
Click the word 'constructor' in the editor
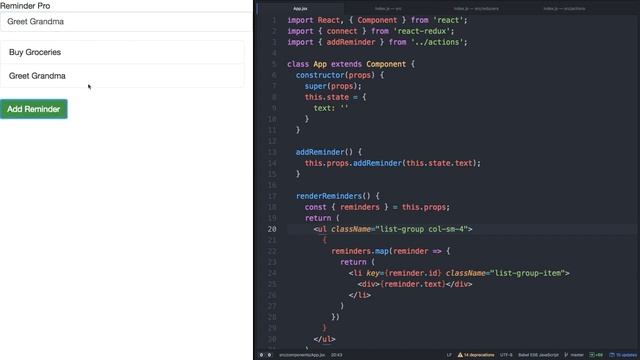tap(320, 75)
